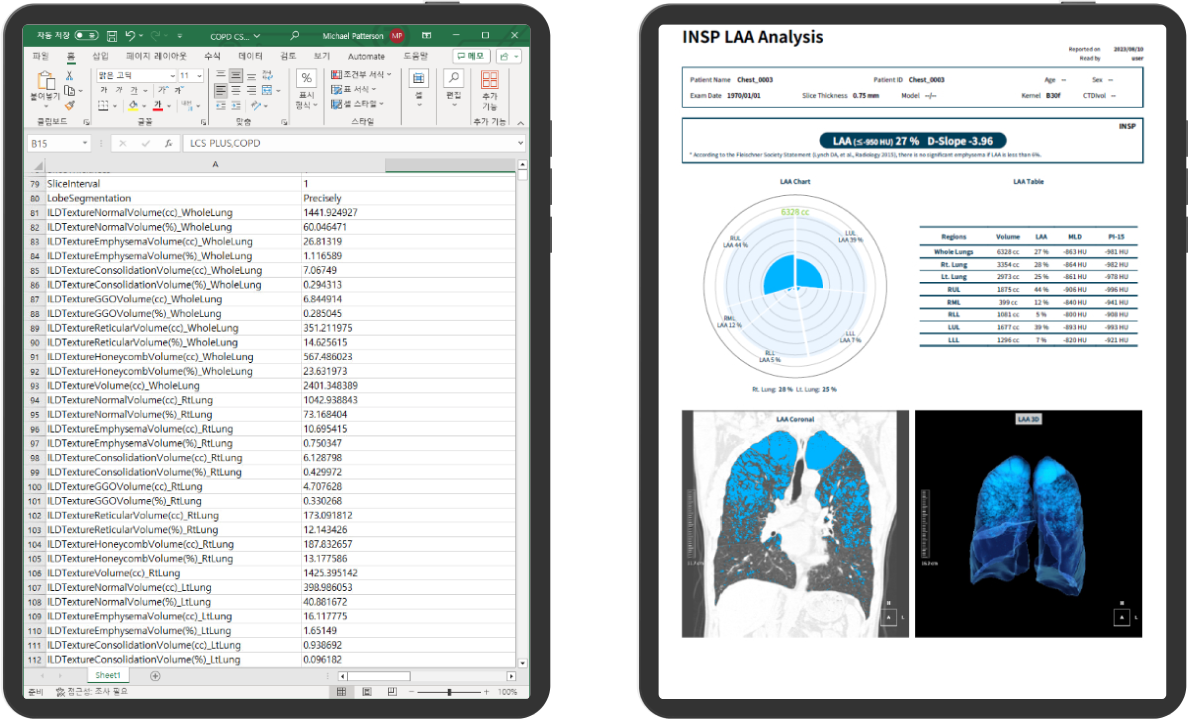Toggle center horizontal alignment

click(236, 91)
